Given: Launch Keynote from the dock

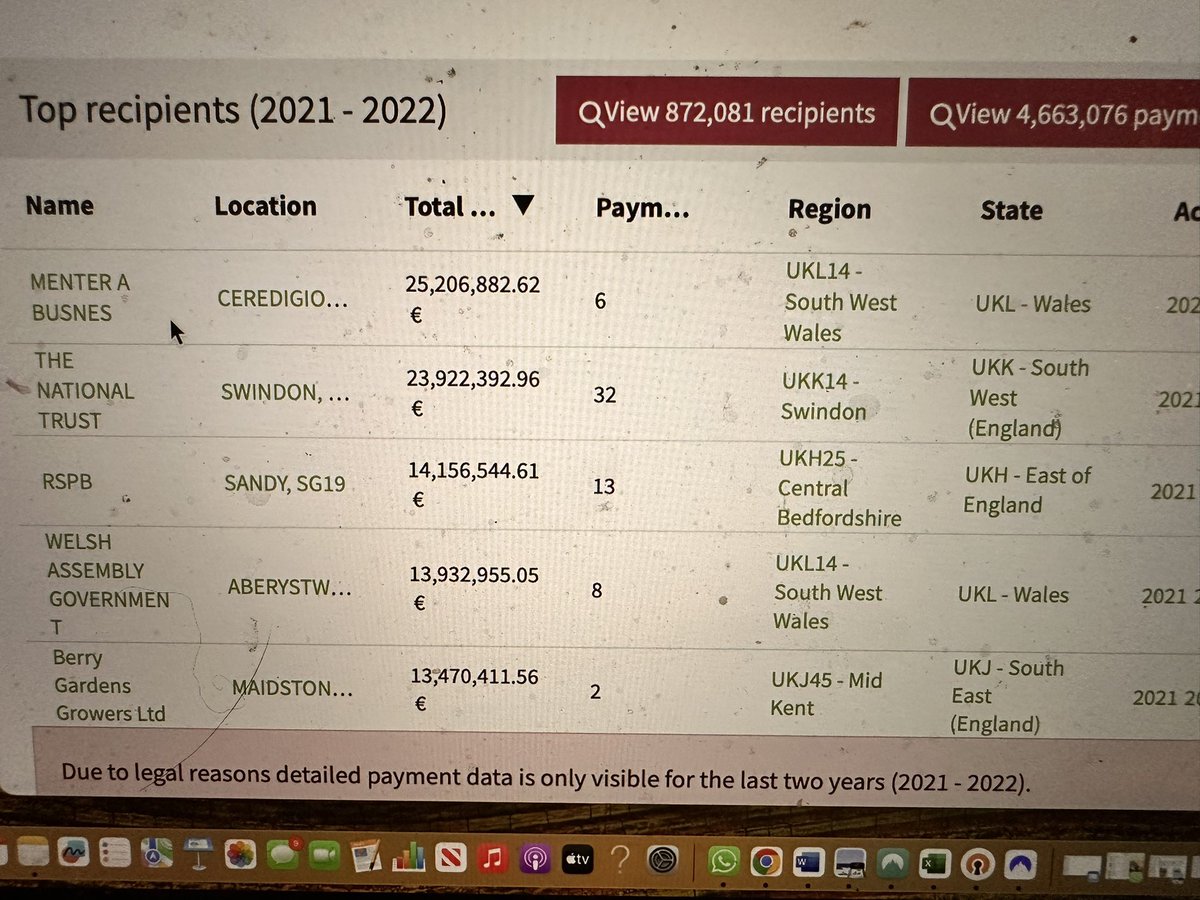Looking at the screenshot, I should [x=198, y=854].
